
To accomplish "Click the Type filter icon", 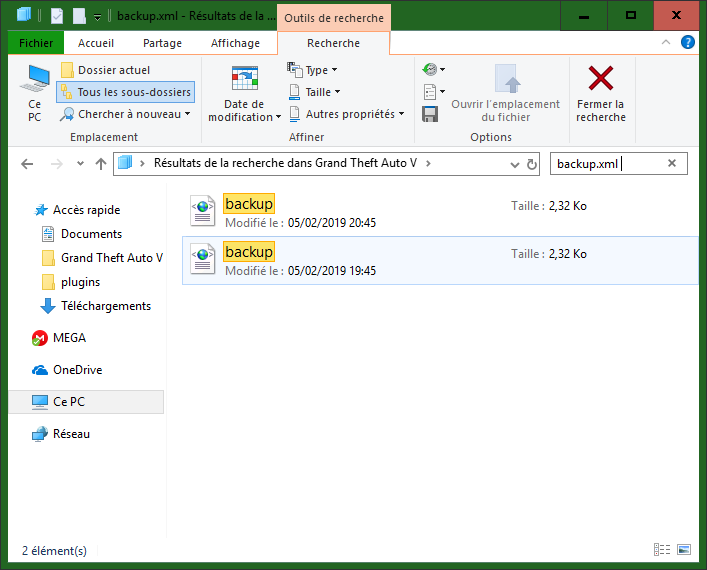I will (x=294, y=69).
